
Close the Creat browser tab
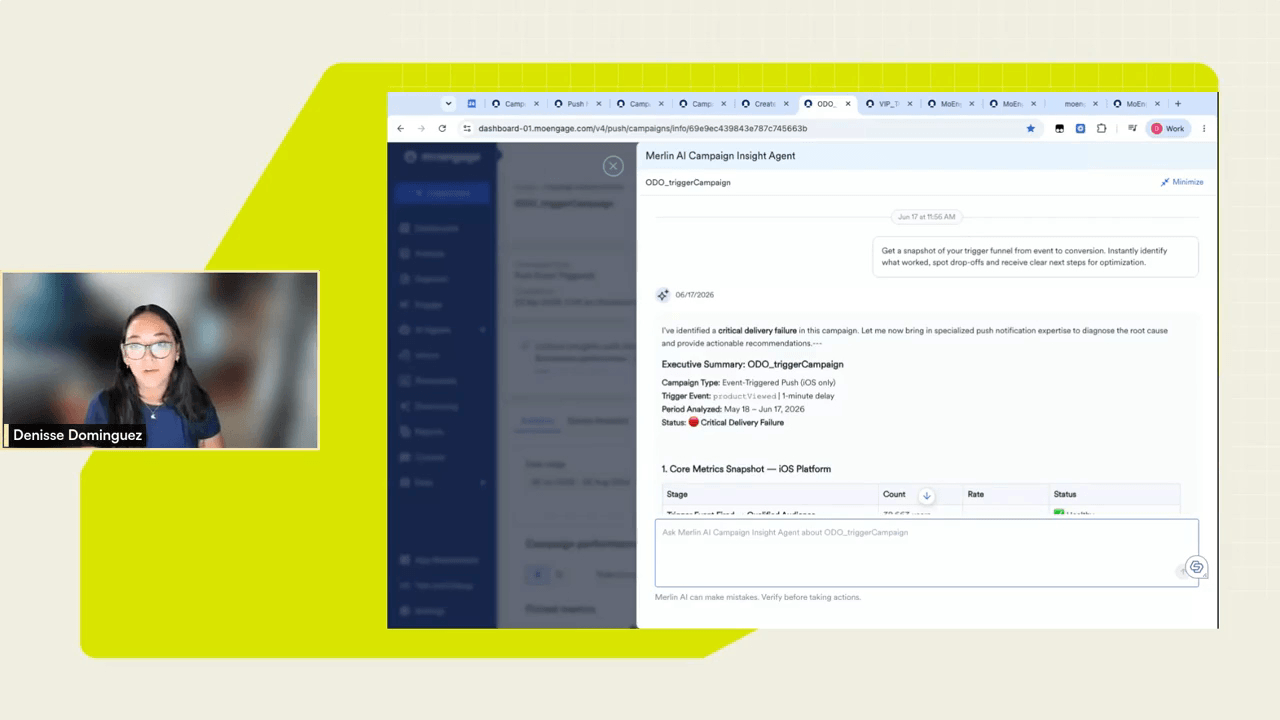786,104
